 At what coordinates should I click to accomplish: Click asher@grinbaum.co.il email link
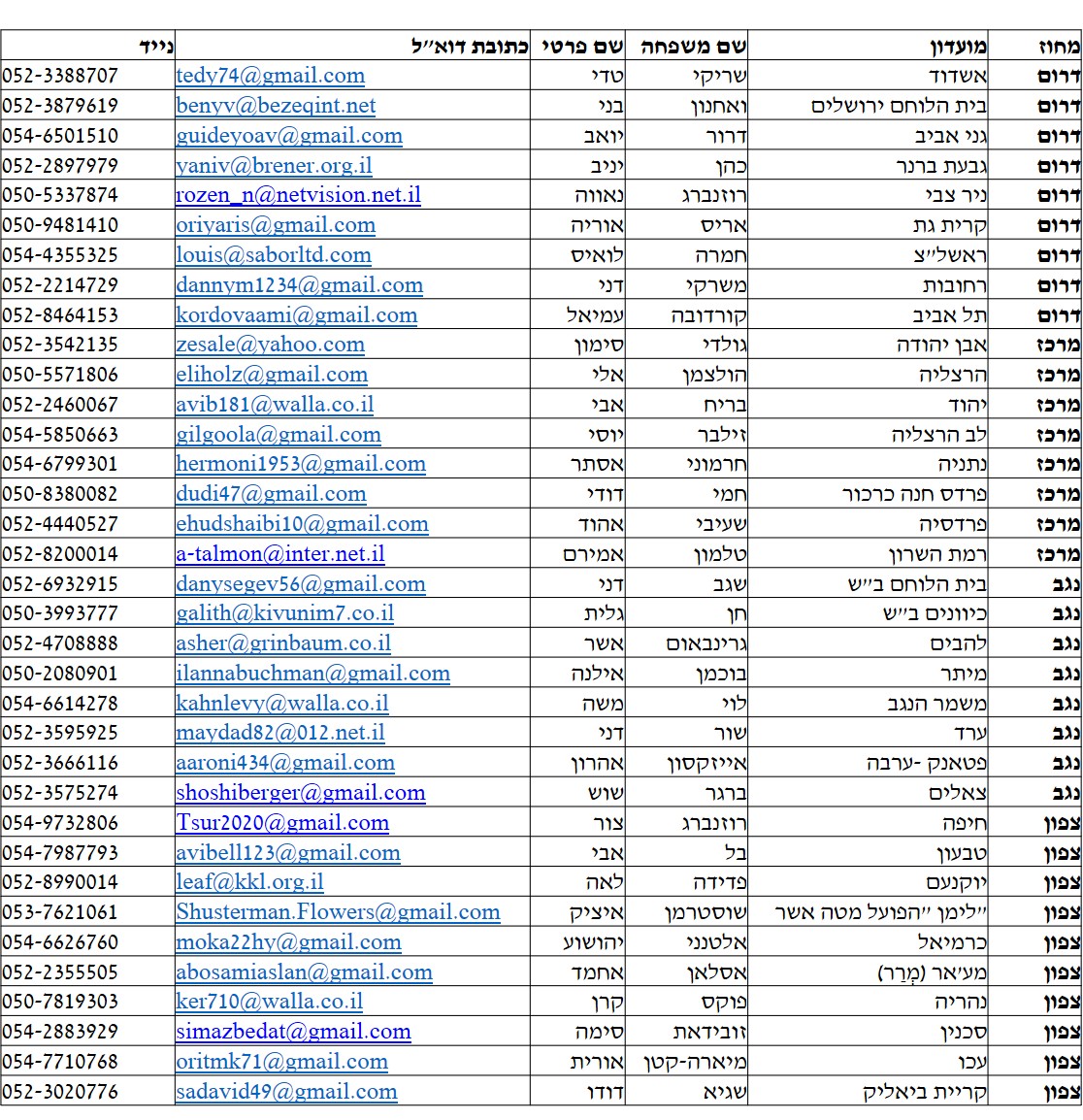[x=283, y=643]
